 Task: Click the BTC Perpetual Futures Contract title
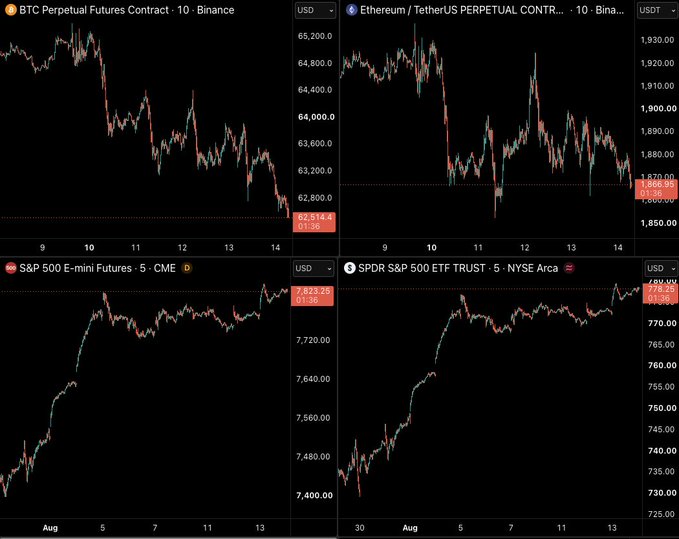point(127,10)
